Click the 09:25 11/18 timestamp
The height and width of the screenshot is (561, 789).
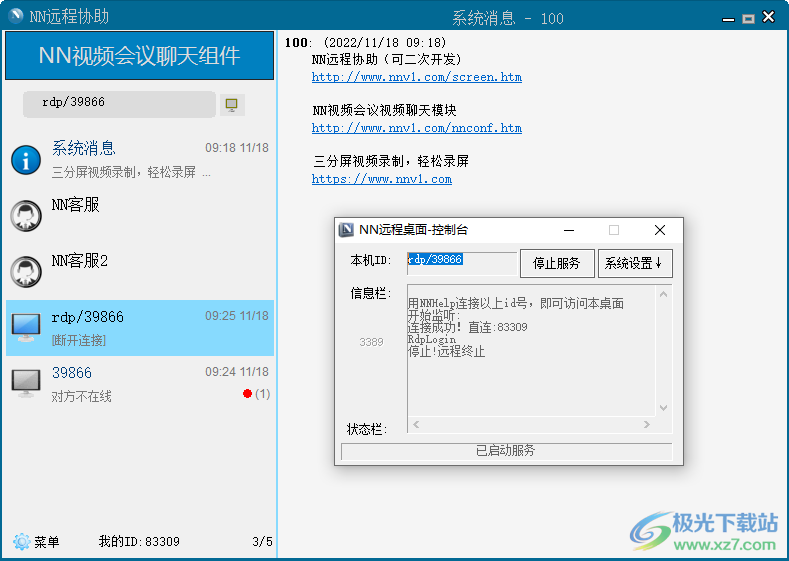pyautogui.click(x=236, y=316)
